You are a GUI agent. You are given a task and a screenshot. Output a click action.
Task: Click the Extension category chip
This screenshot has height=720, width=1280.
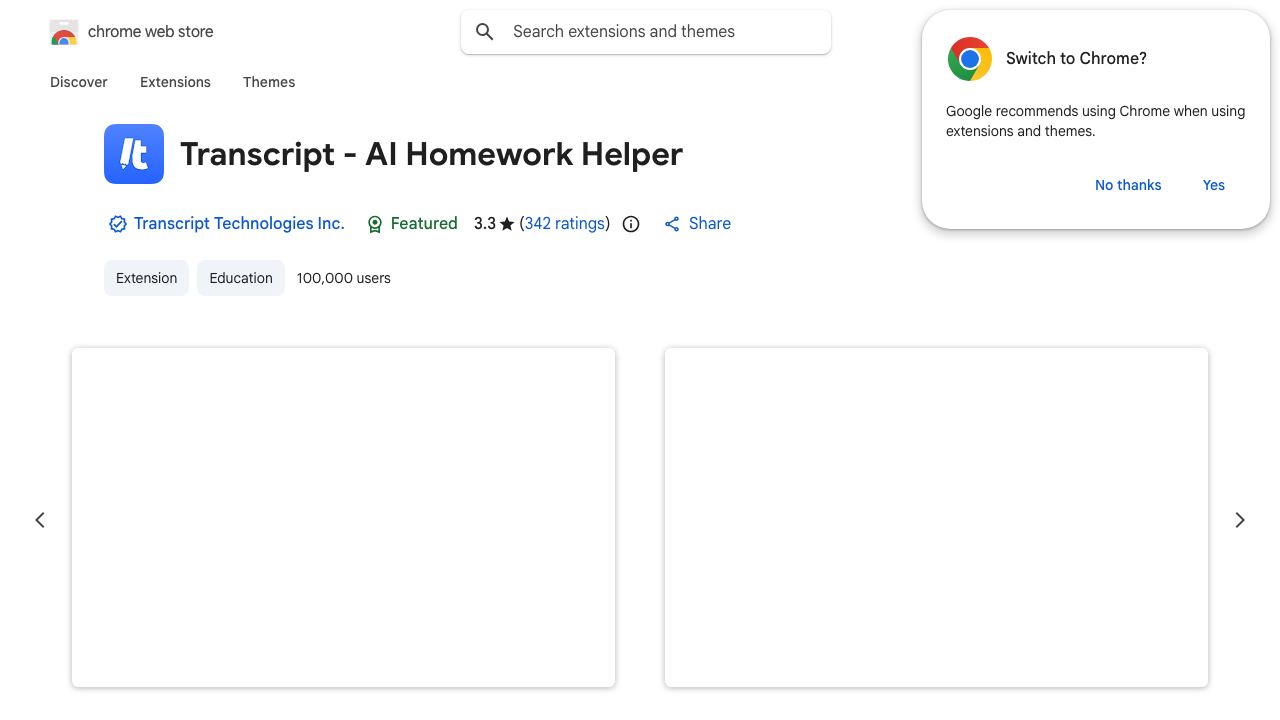click(146, 278)
